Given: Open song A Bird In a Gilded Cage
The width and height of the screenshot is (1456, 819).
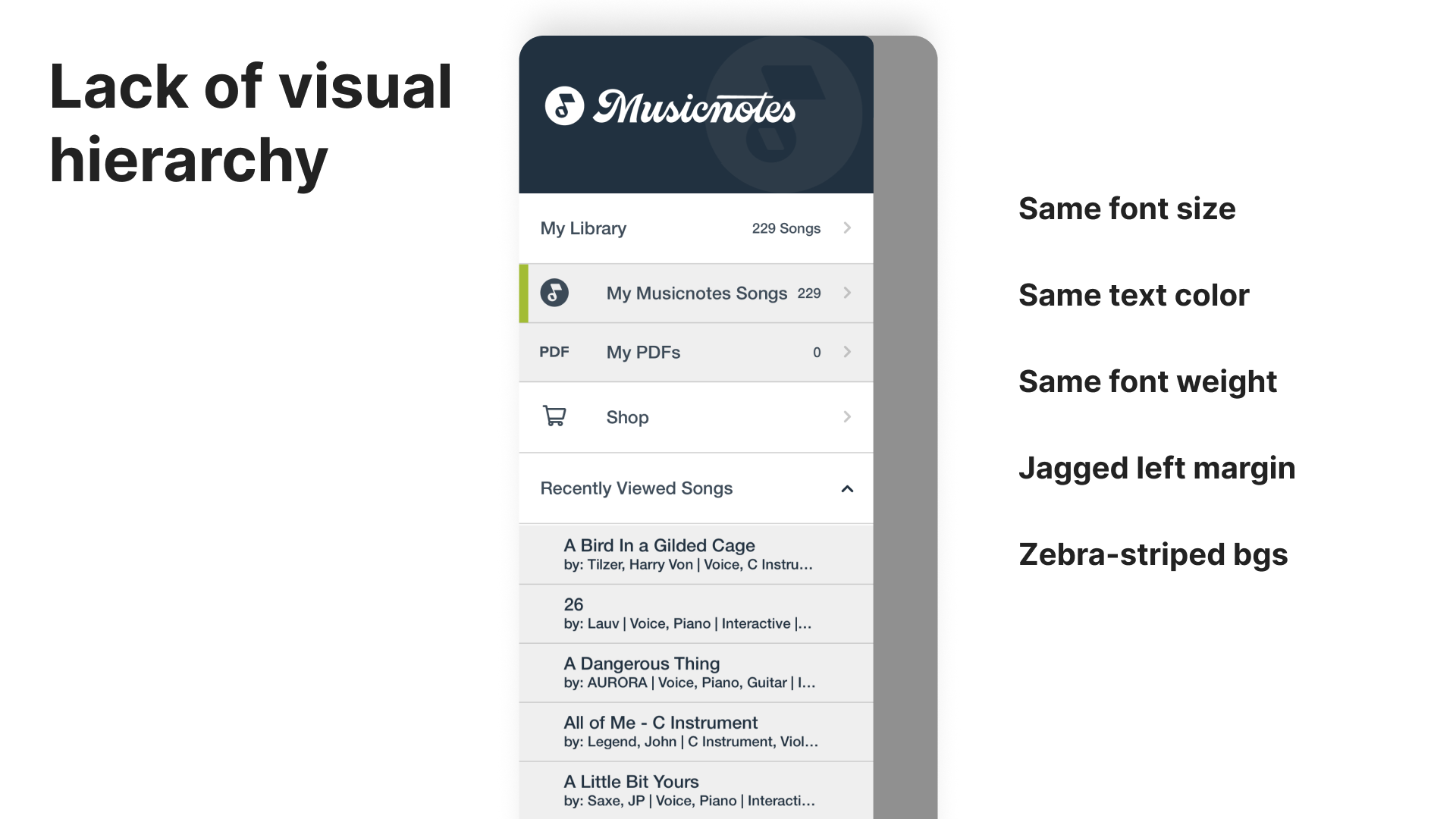Looking at the screenshot, I should tap(659, 546).
